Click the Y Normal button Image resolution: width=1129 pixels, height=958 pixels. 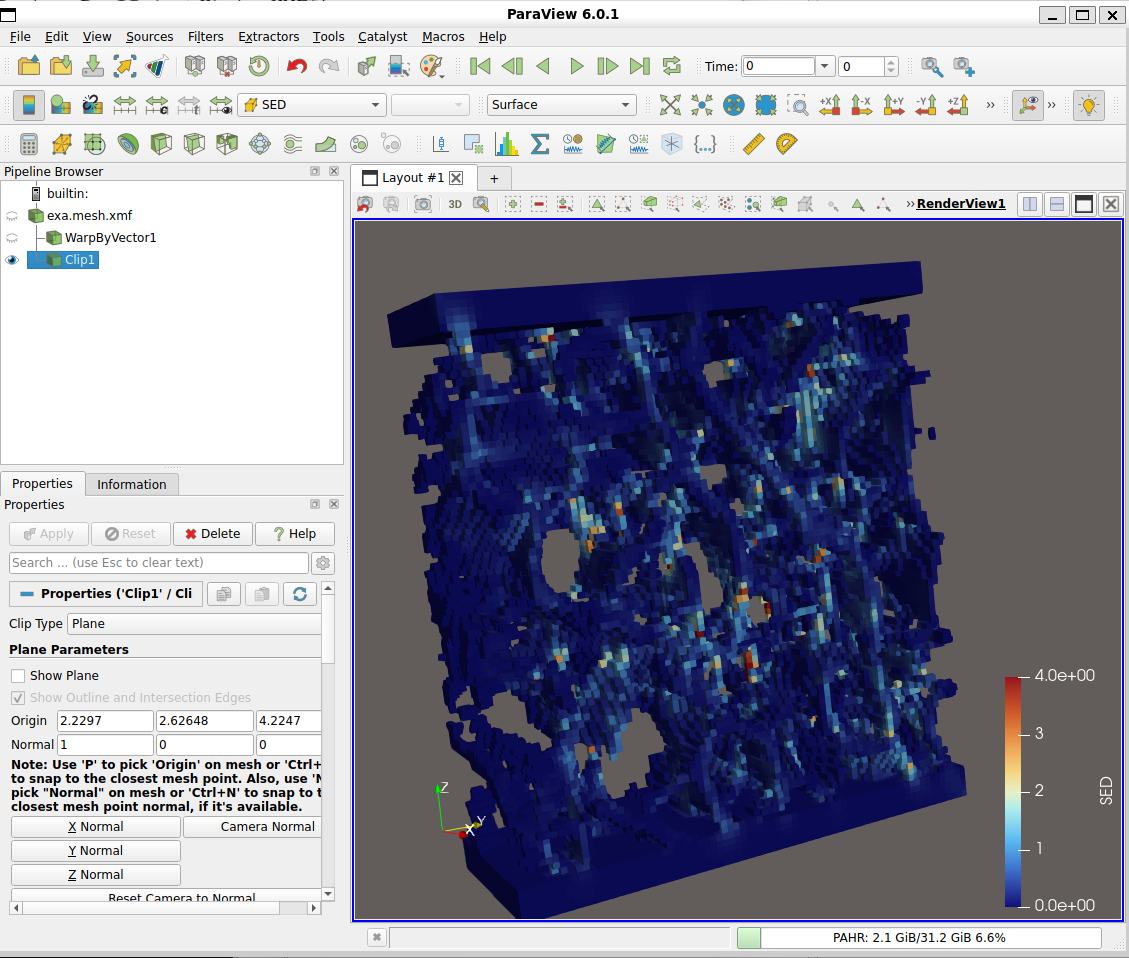96,851
